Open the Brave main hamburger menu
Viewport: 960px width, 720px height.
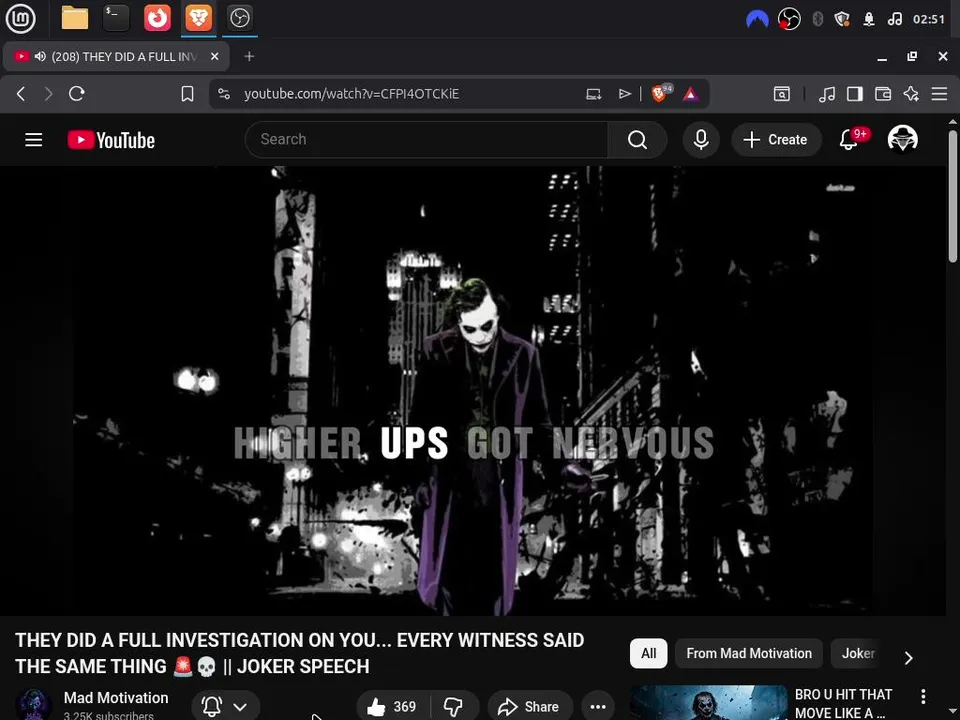[x=939, y=94]
